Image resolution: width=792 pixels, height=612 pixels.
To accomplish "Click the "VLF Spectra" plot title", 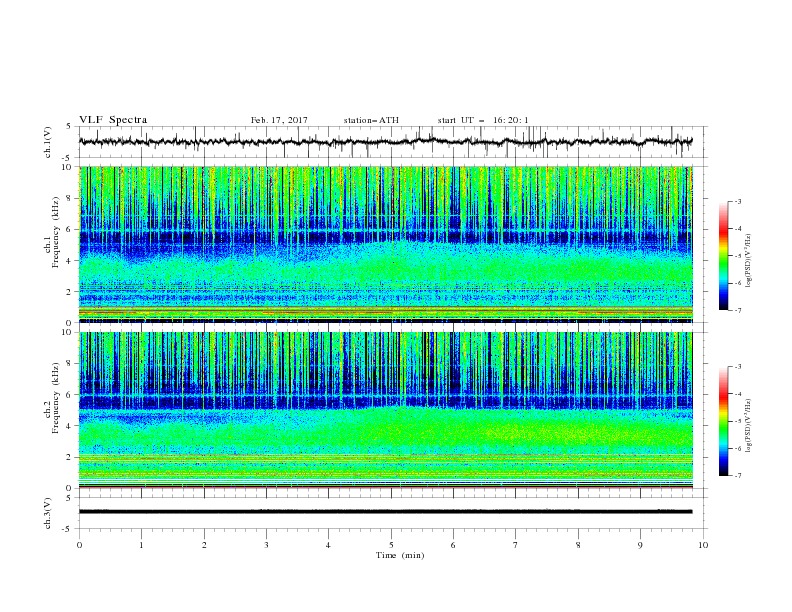I will click(x=113, y=120).
